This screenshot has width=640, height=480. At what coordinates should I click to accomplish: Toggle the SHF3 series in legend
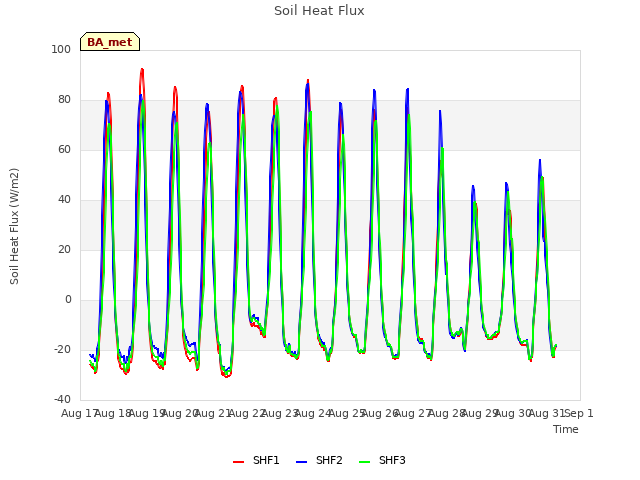pyautogui.click(x=382, y=460)
